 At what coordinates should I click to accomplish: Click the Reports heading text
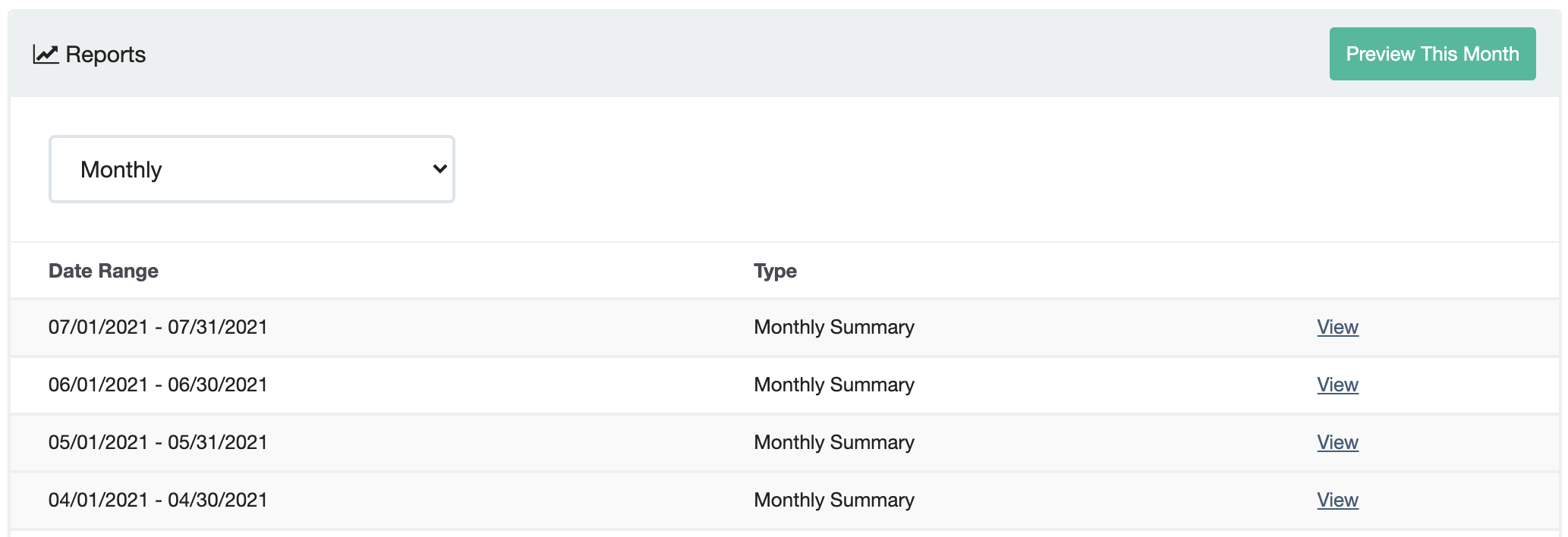(105, 55)
